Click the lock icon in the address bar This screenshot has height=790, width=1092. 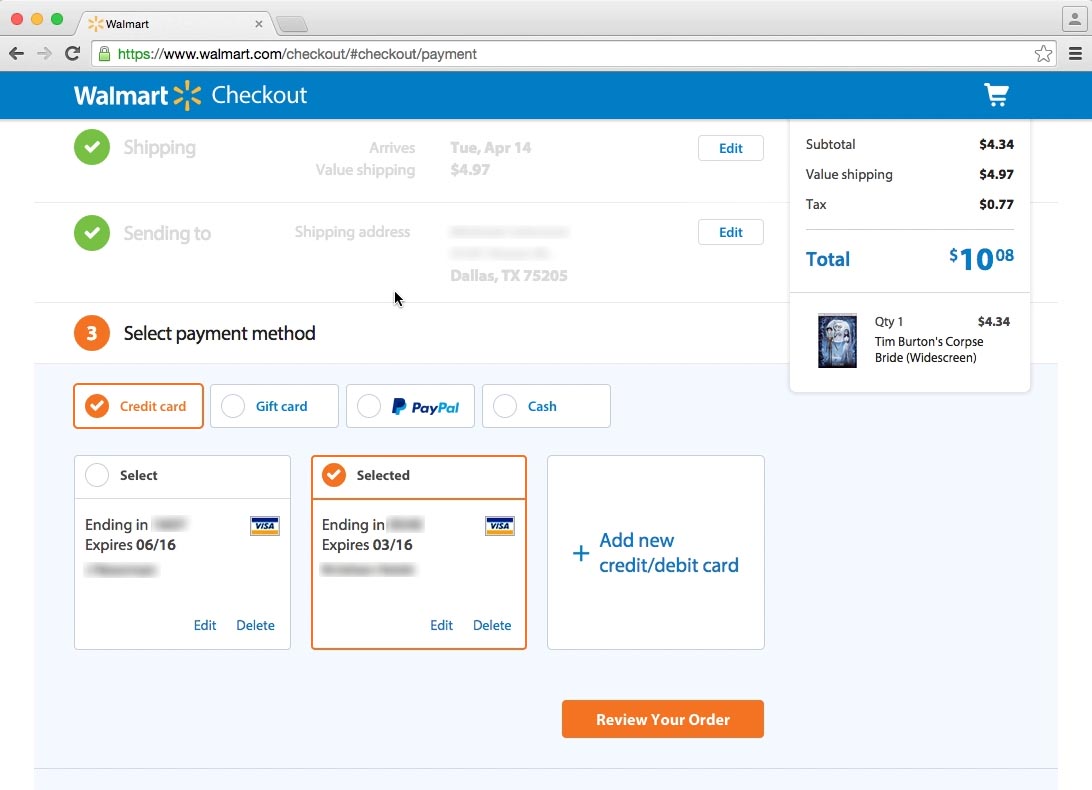click(x=105, y=55)
